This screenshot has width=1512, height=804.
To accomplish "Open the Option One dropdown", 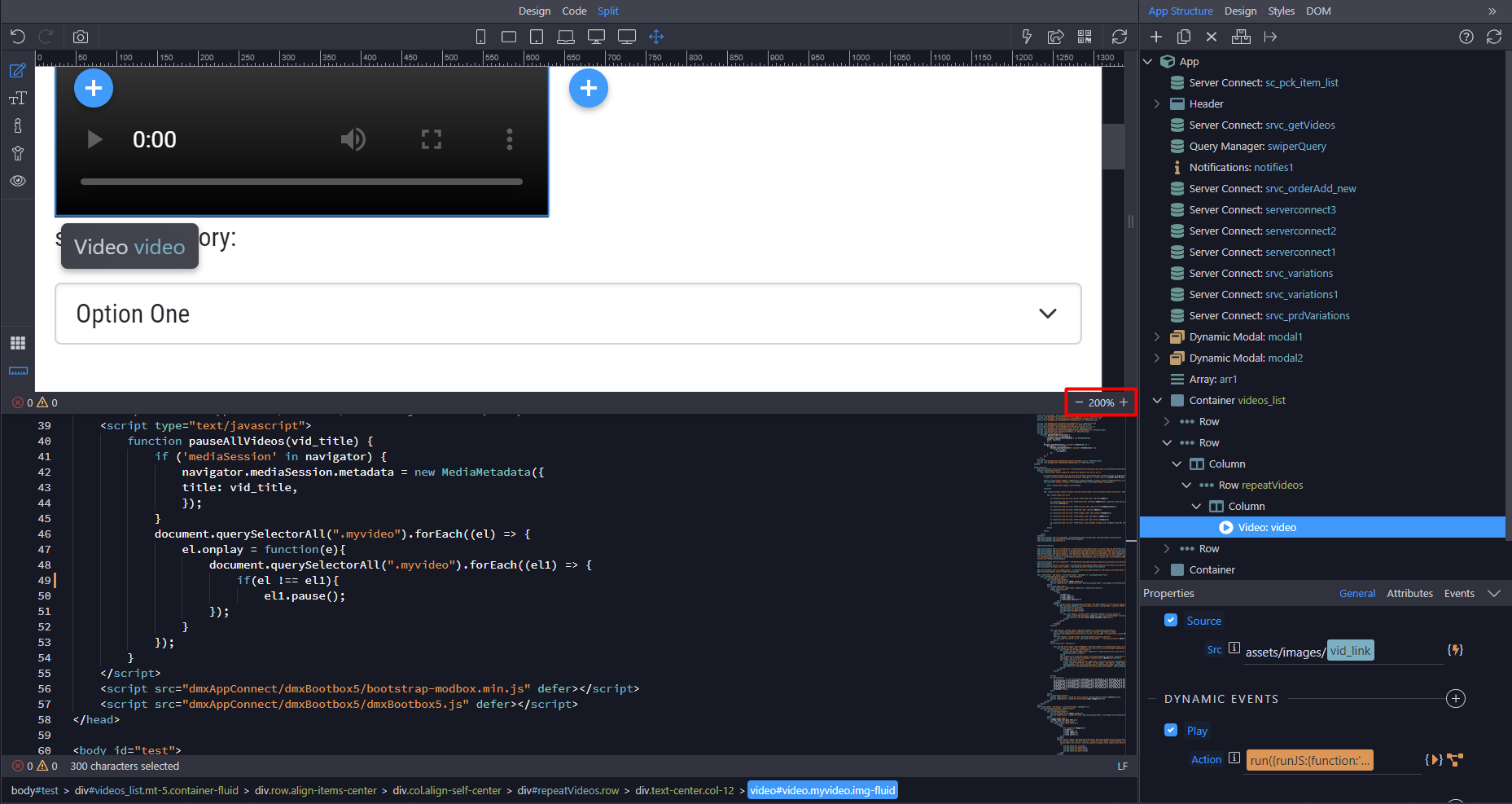I will click(1047, 314).
